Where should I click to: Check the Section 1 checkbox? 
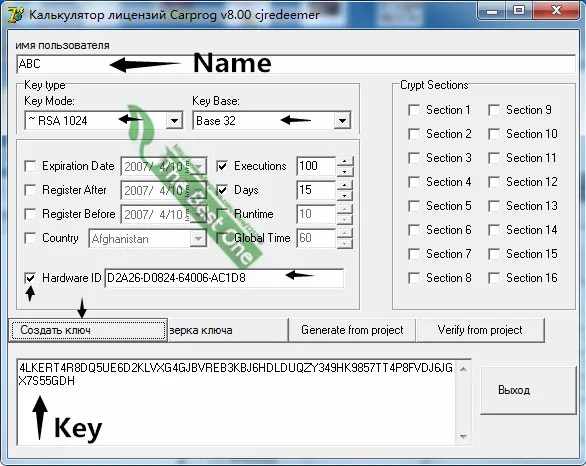pyautogui.click(x=414, y=110)
